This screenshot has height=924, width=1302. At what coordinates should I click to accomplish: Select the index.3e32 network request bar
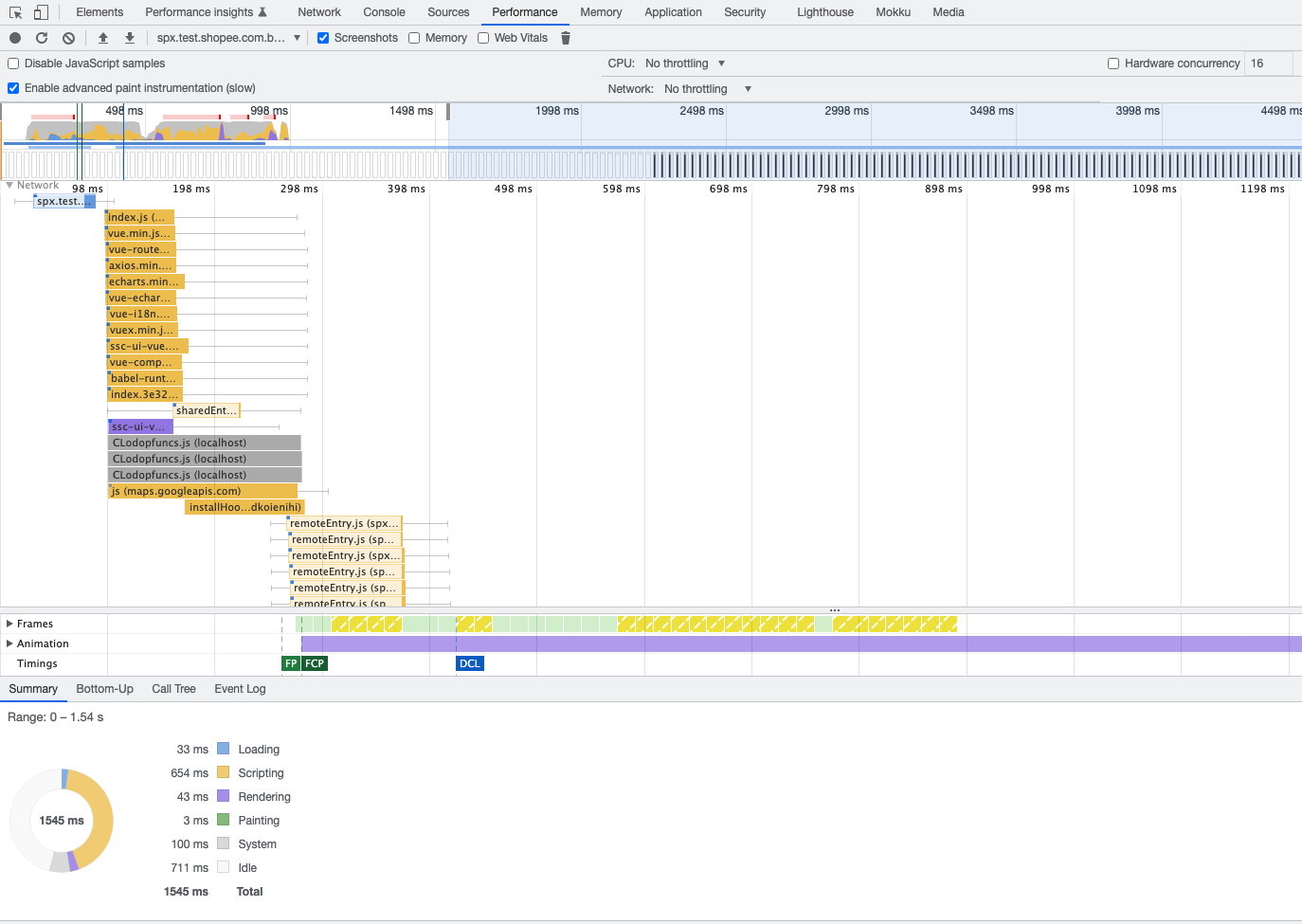[x=145, y=394]
